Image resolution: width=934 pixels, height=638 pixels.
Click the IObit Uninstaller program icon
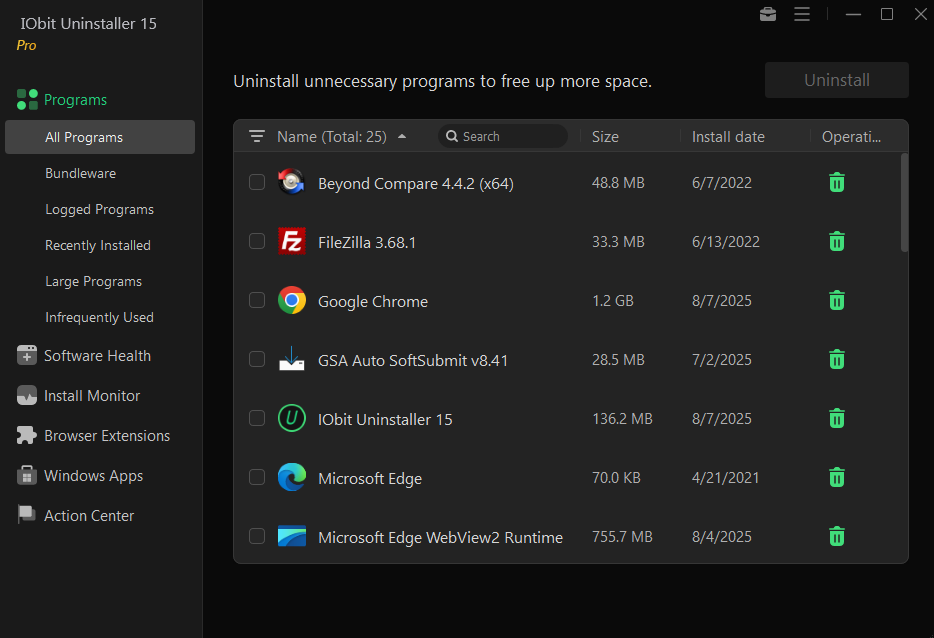click(x=292, y=418)
